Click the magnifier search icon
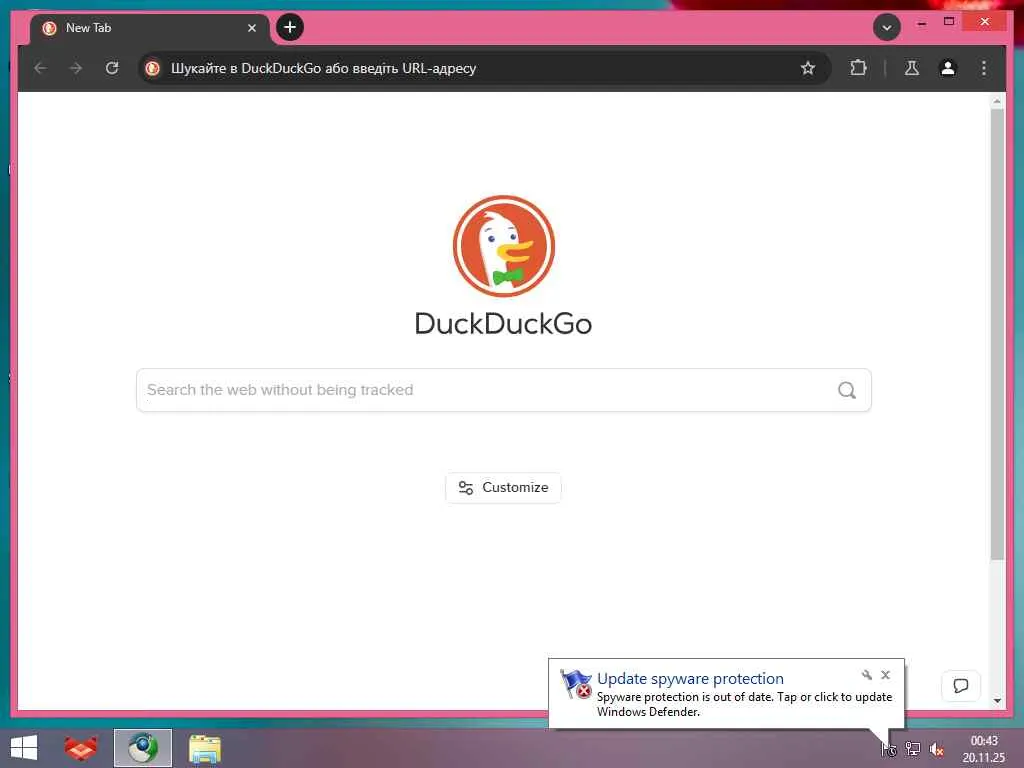The image size is (1024, 768). coord(847,390)
